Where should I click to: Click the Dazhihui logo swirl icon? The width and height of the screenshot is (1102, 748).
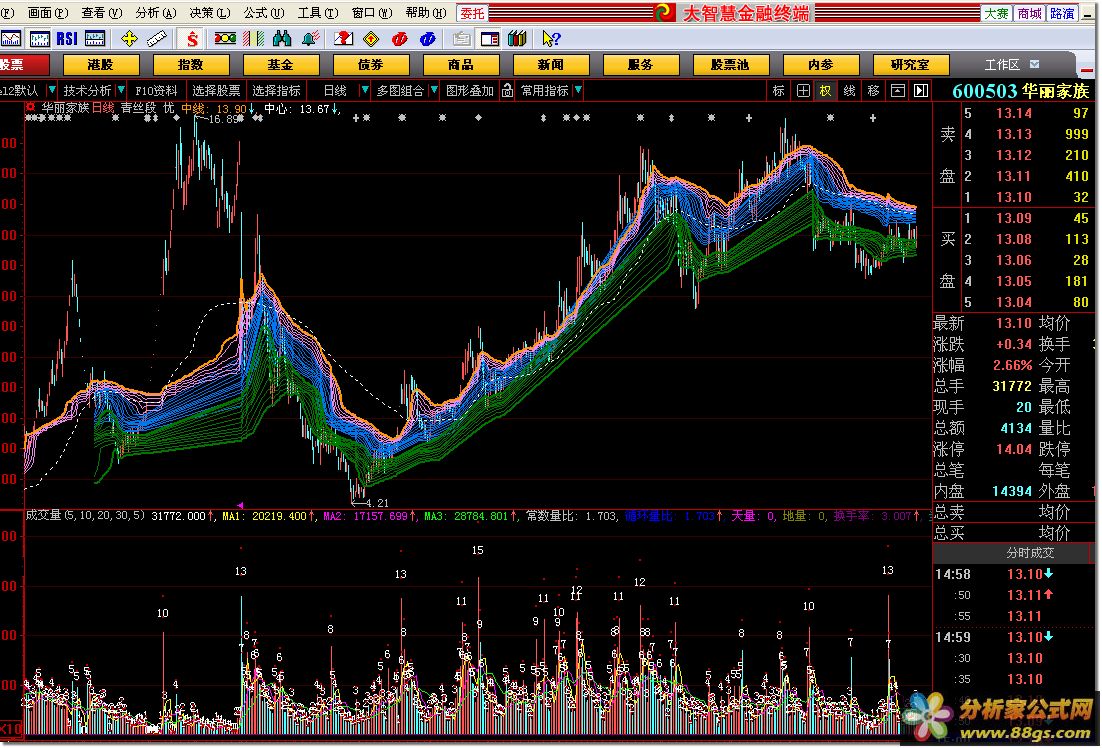click(663, 13)
